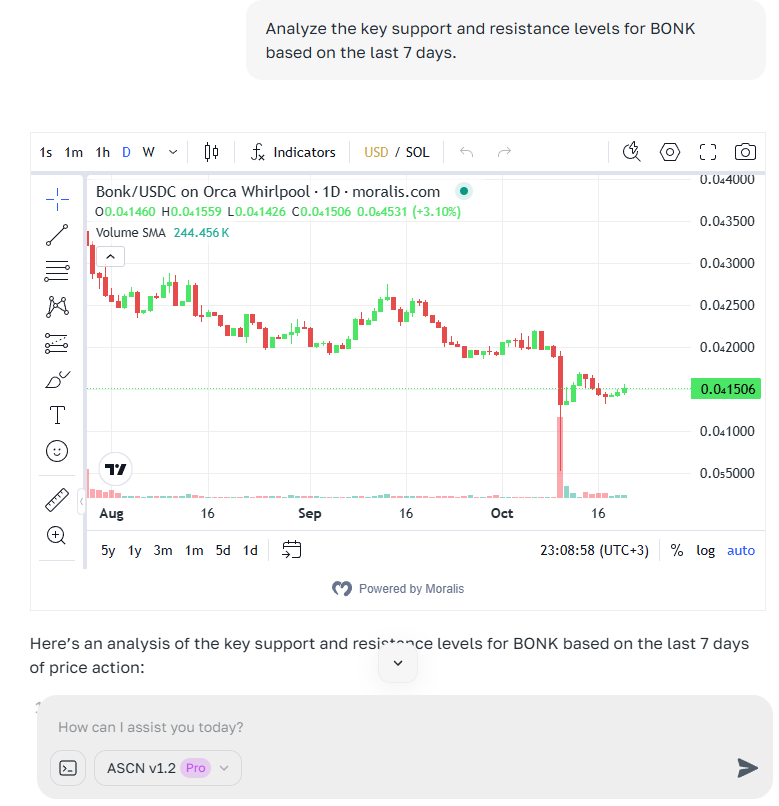Open the Fibonacci retracement tool
This screenshot has height=806, width=779.
pyautogui.click(x=57, y=271)
